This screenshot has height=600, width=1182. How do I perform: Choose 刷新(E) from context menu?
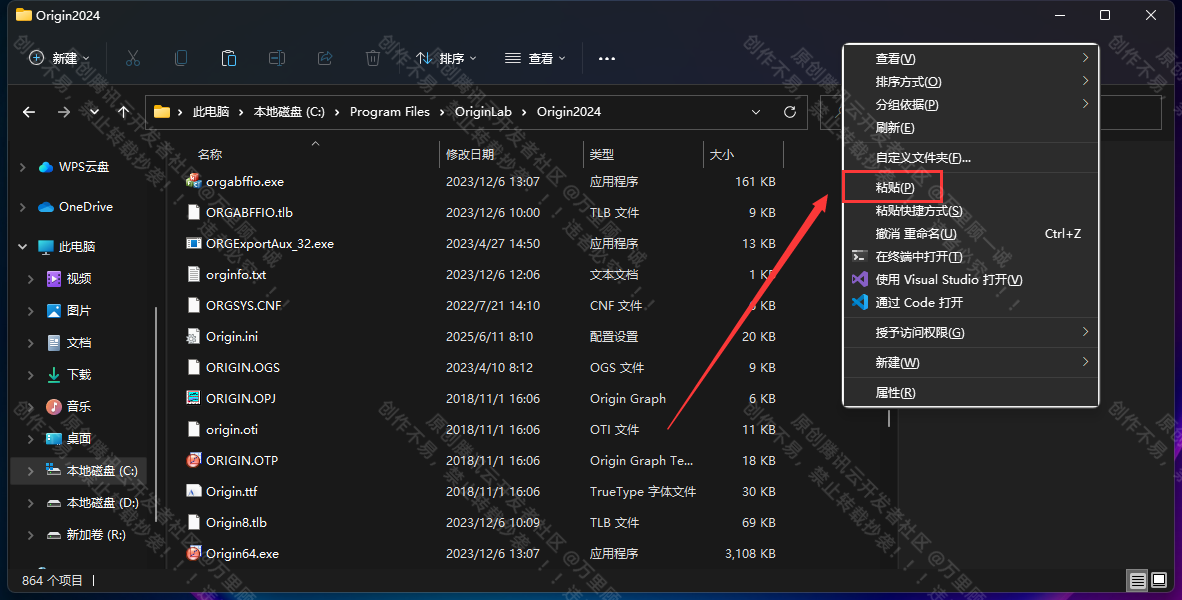pyautogui.click(x=894, y=128)
